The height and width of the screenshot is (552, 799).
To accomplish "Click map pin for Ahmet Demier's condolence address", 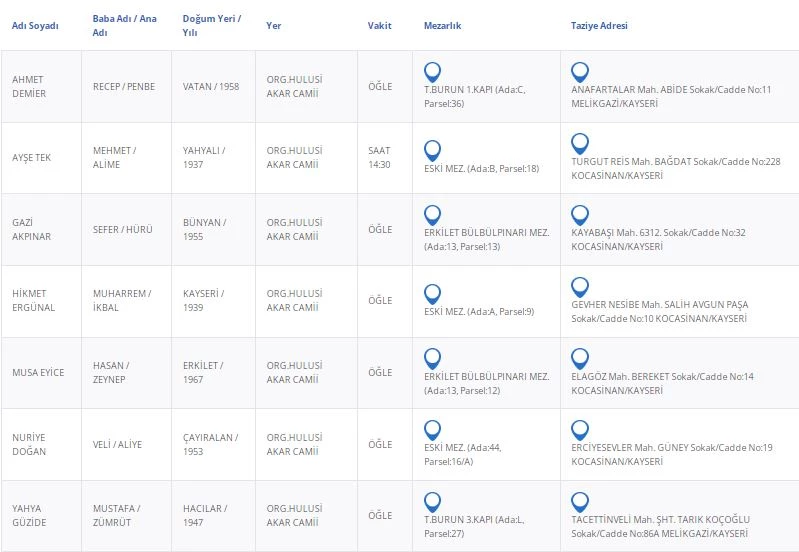I will (579, 72).
